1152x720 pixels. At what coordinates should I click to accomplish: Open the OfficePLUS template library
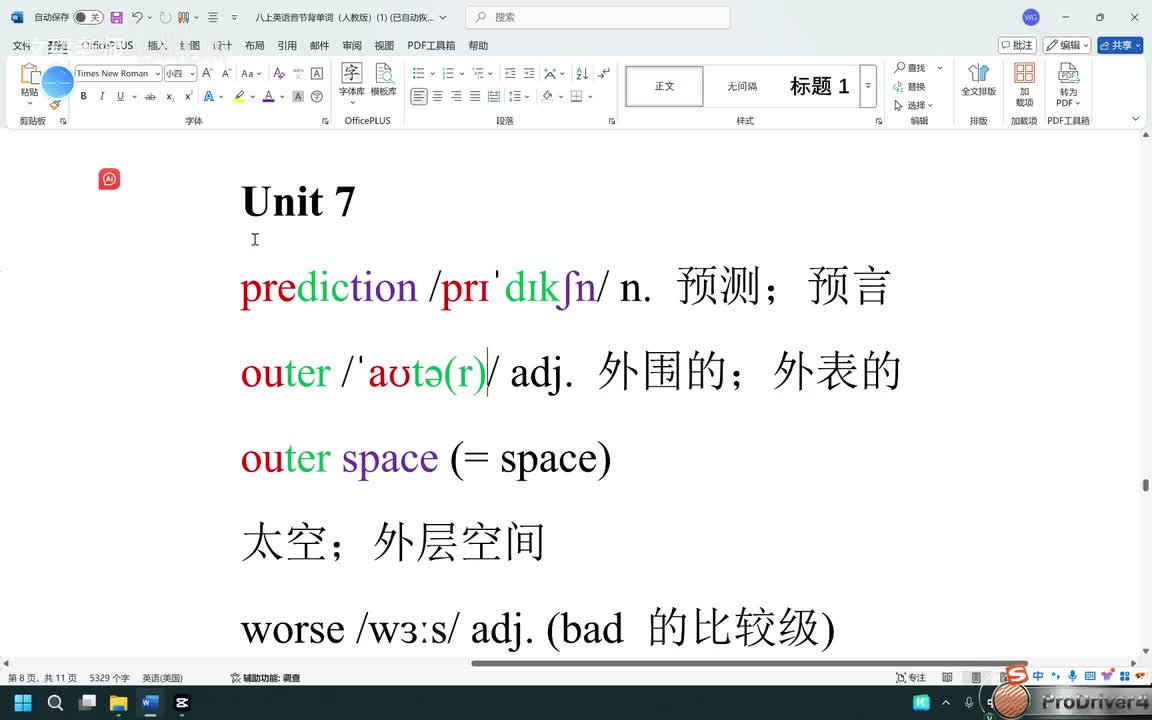click(x=384, y=81)
